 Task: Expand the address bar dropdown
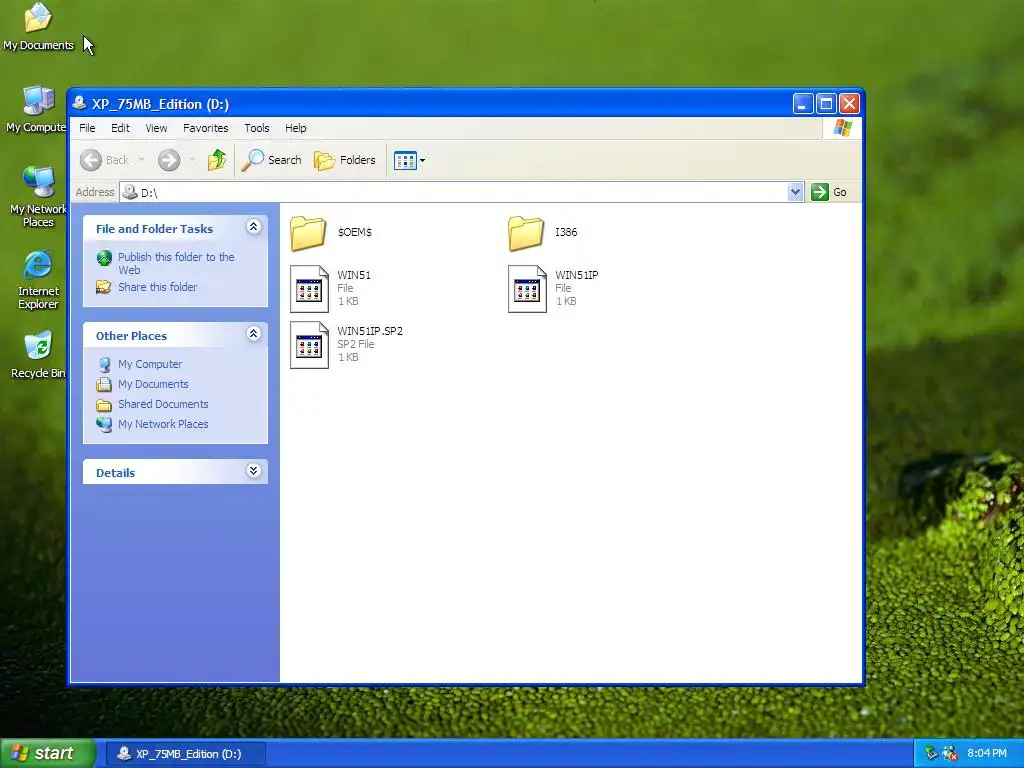795,192
